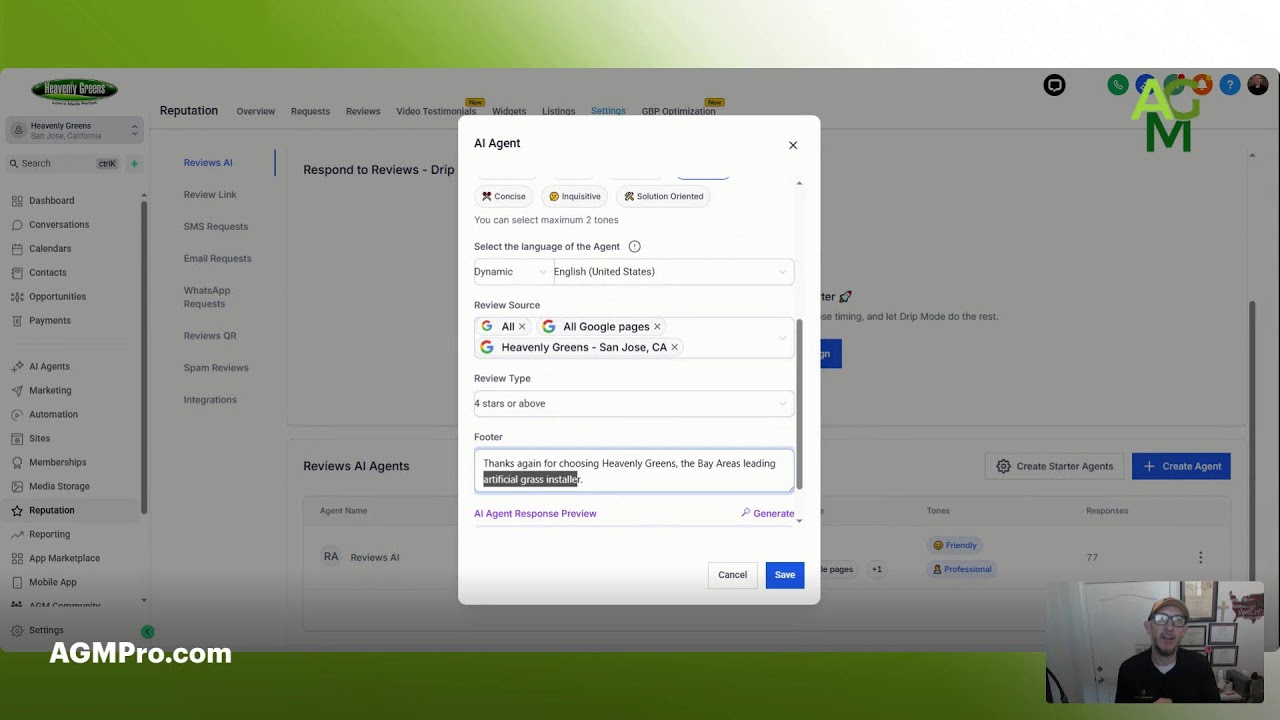1280x720 pixels.
Task: Click Generate response preview link
Action: coord(768,514)
